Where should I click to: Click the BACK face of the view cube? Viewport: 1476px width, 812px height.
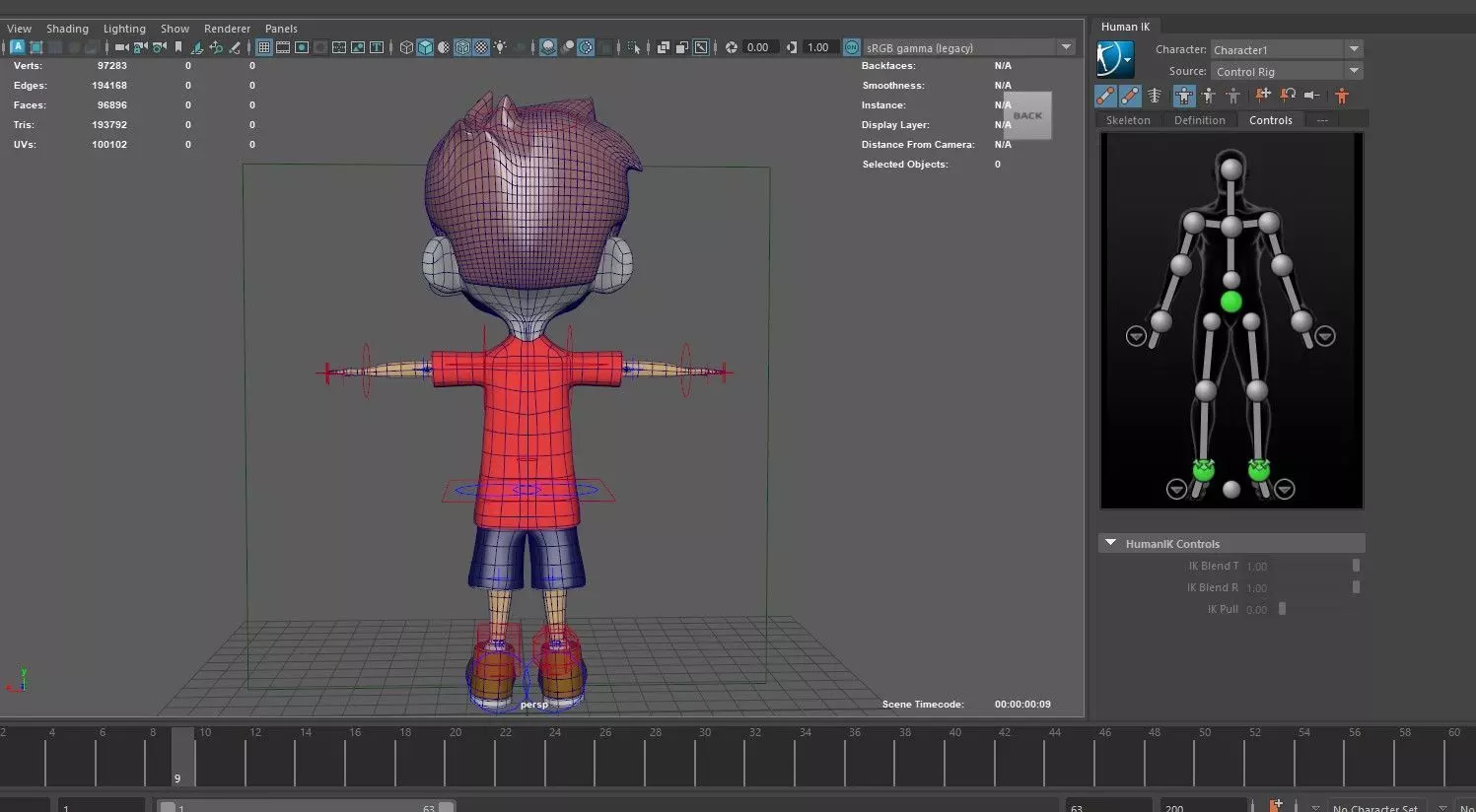(x=1027, y=115)
